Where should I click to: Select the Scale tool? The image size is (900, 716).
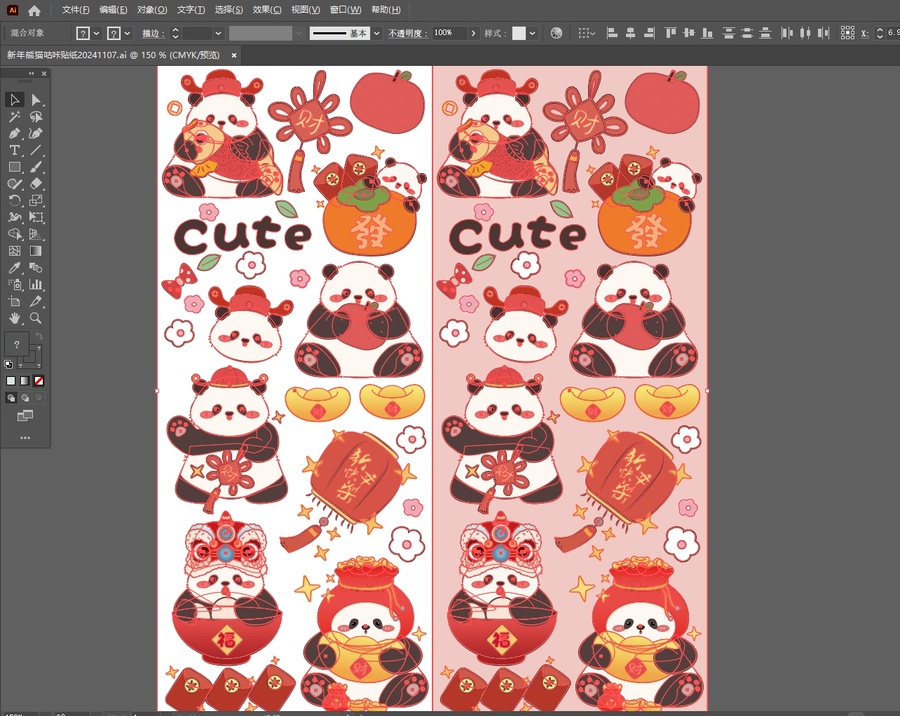coord(36,200)
